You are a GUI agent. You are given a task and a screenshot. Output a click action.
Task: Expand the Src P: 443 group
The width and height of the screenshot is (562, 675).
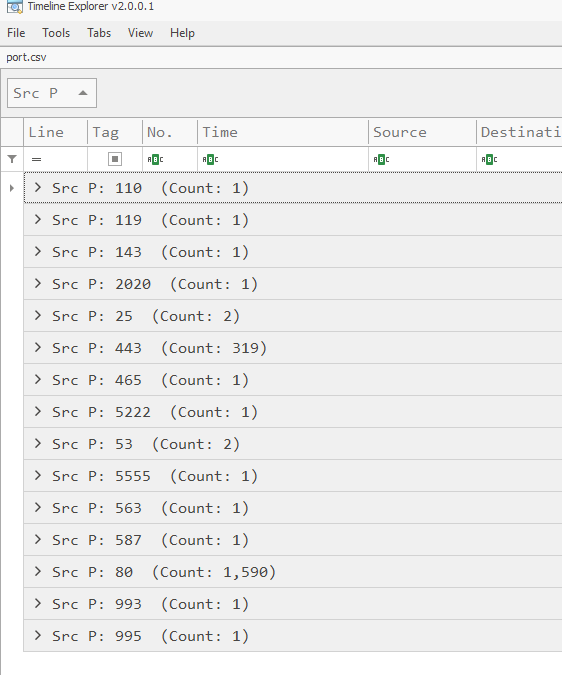[38, 347]
